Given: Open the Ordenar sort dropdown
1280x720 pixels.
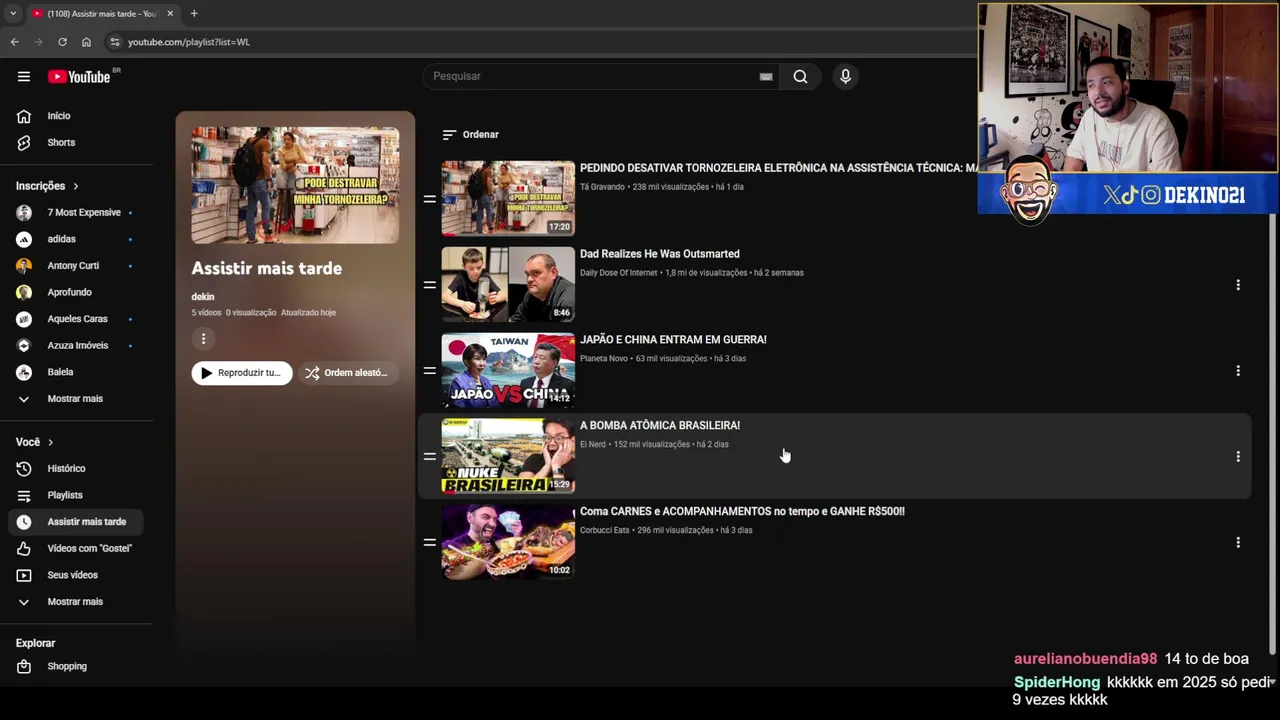Looking at the screenshot, I should 470,134.
